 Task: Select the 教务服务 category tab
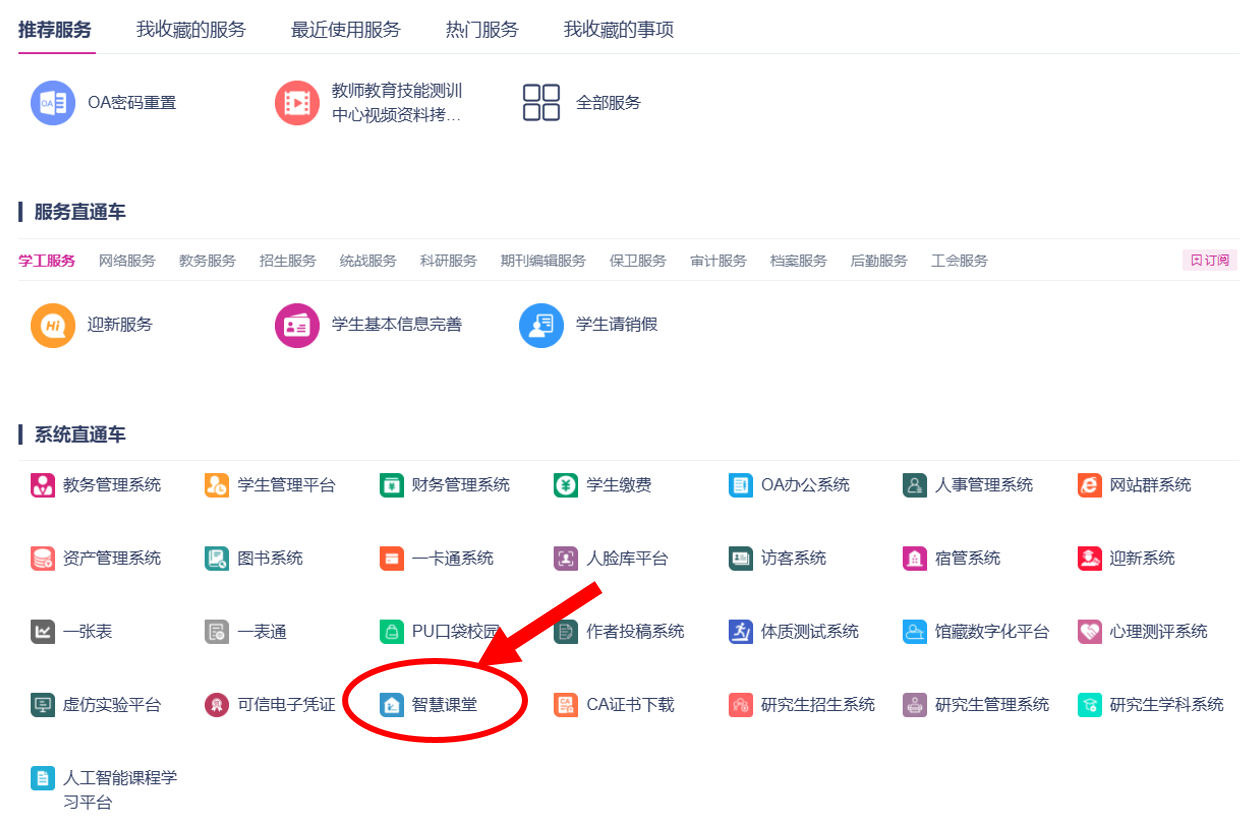(x=207, y=261)
